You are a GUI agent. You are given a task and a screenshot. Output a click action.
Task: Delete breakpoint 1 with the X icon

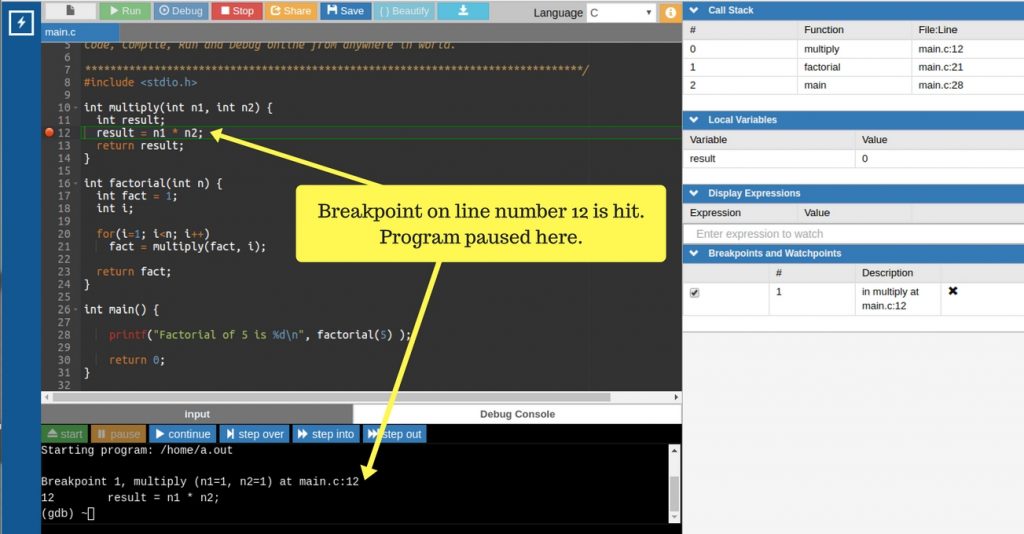point(952,291)
